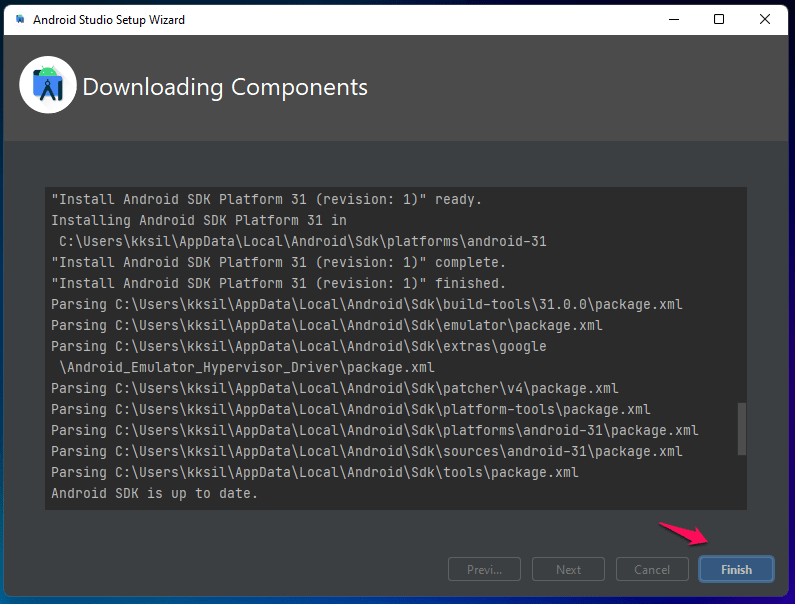Click the tools\package.xml parsing line

(x=314, y=473)
